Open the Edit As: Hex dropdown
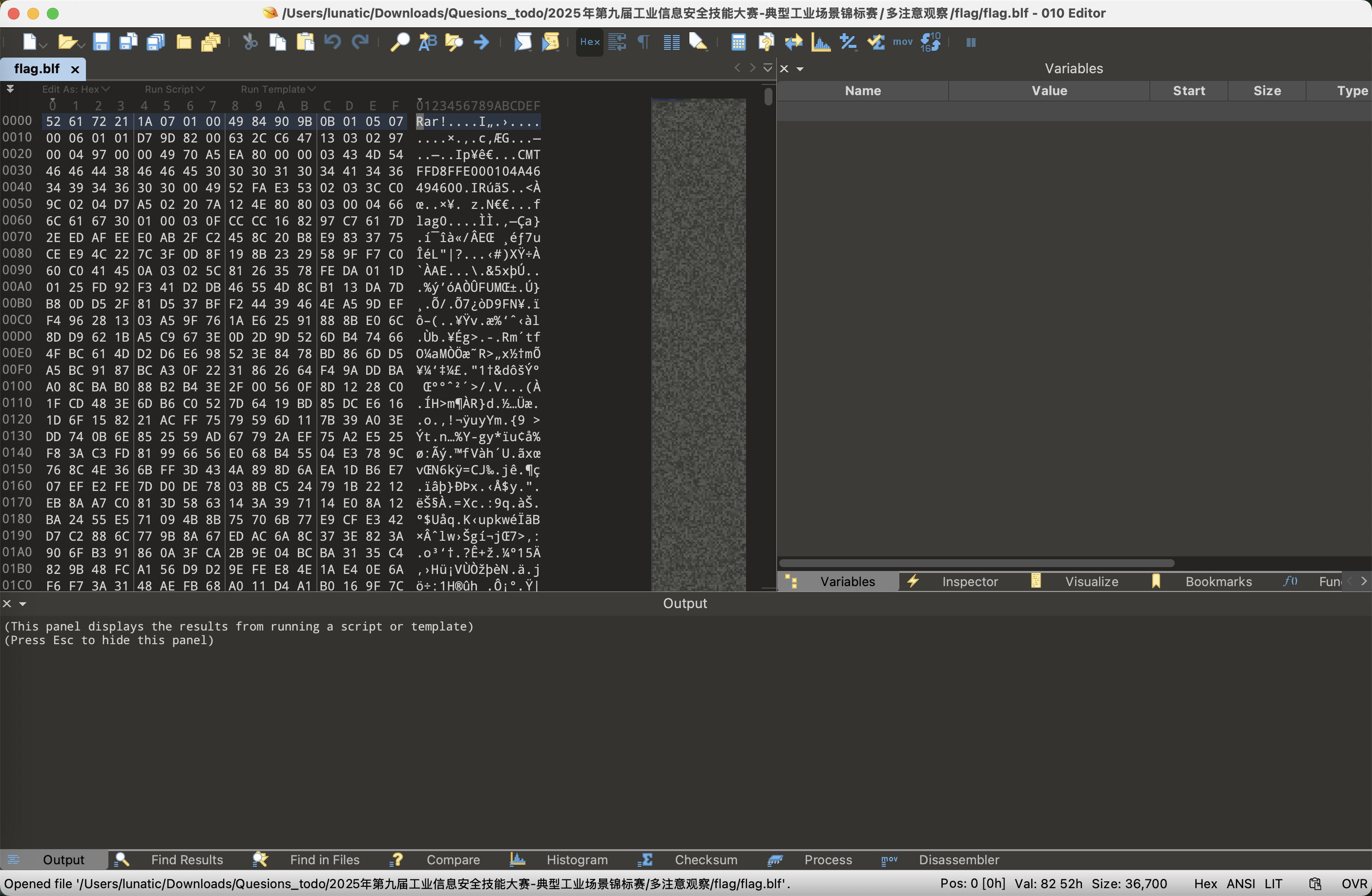This screenshot has width=1372, height=896. (76, 89)
